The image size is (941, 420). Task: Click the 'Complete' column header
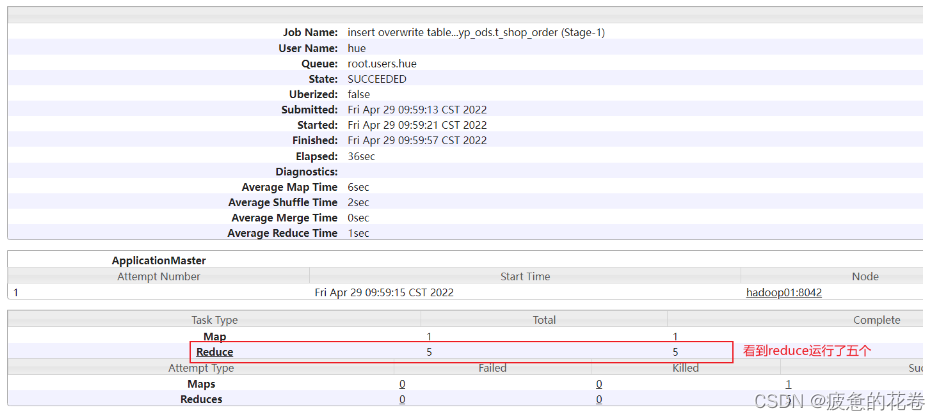(x=877, y=320)
